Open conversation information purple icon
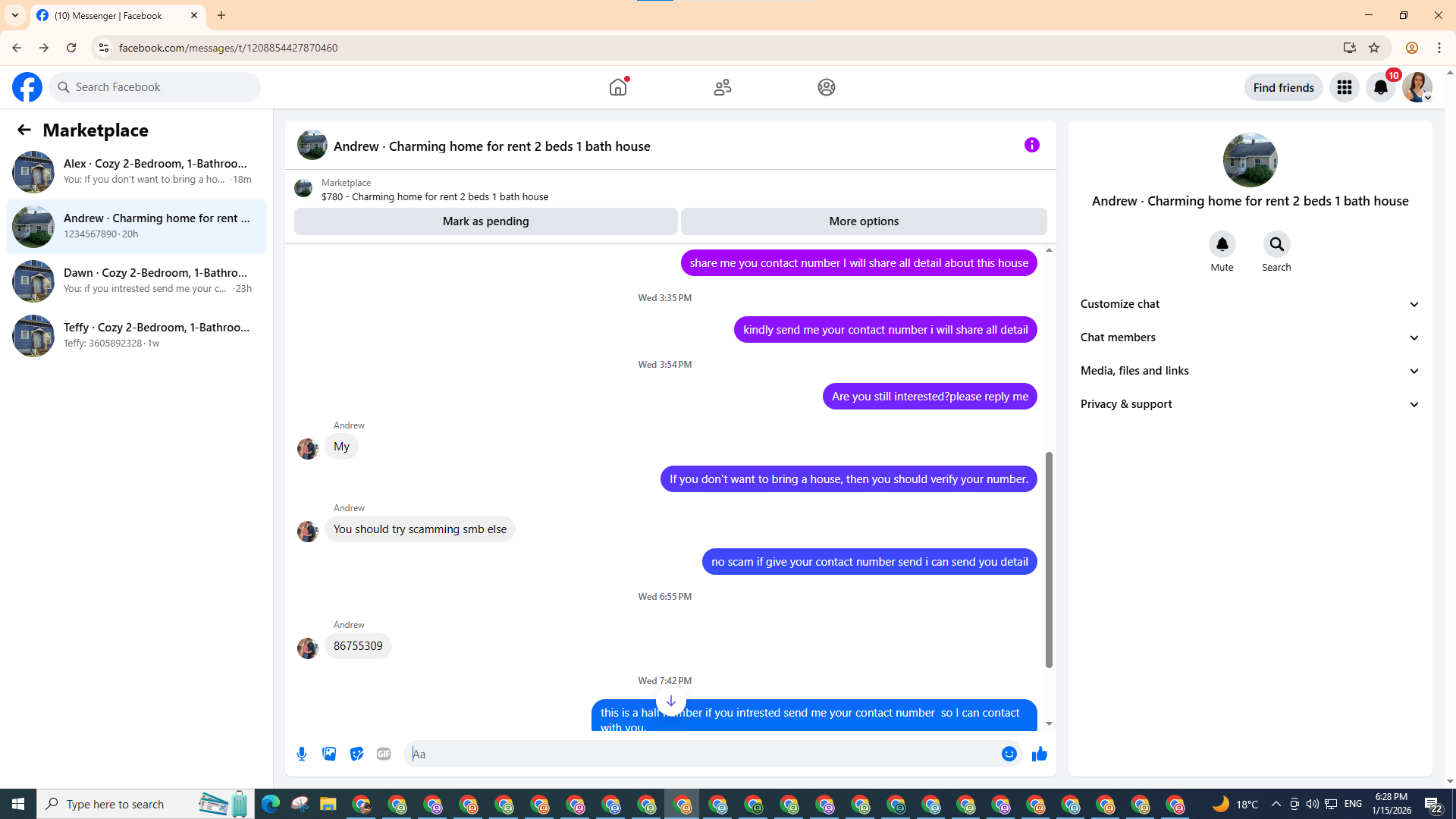The width and height of the screenshot is (1456, 819). (1031, 145)
